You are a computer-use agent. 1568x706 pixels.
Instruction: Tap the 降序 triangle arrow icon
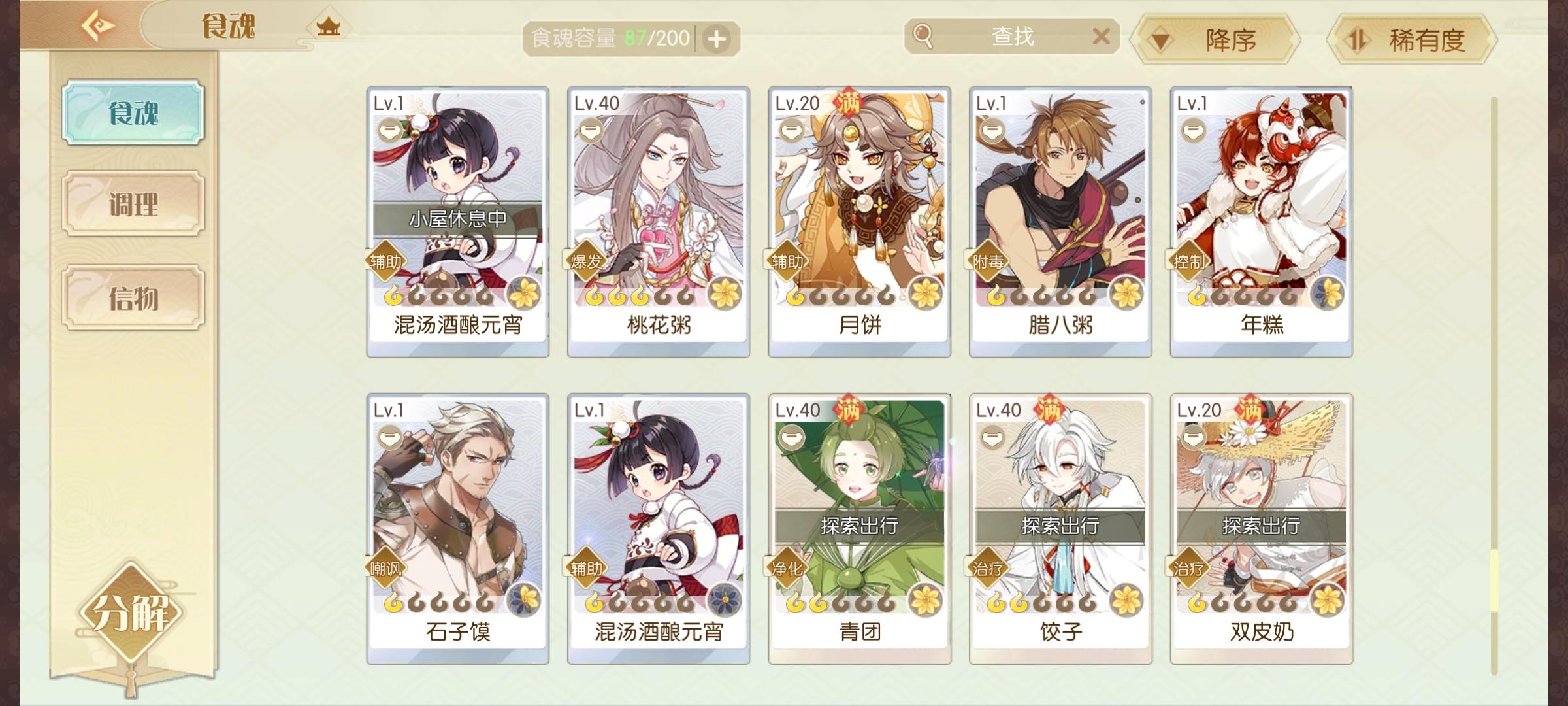(x=1160, y=41)
